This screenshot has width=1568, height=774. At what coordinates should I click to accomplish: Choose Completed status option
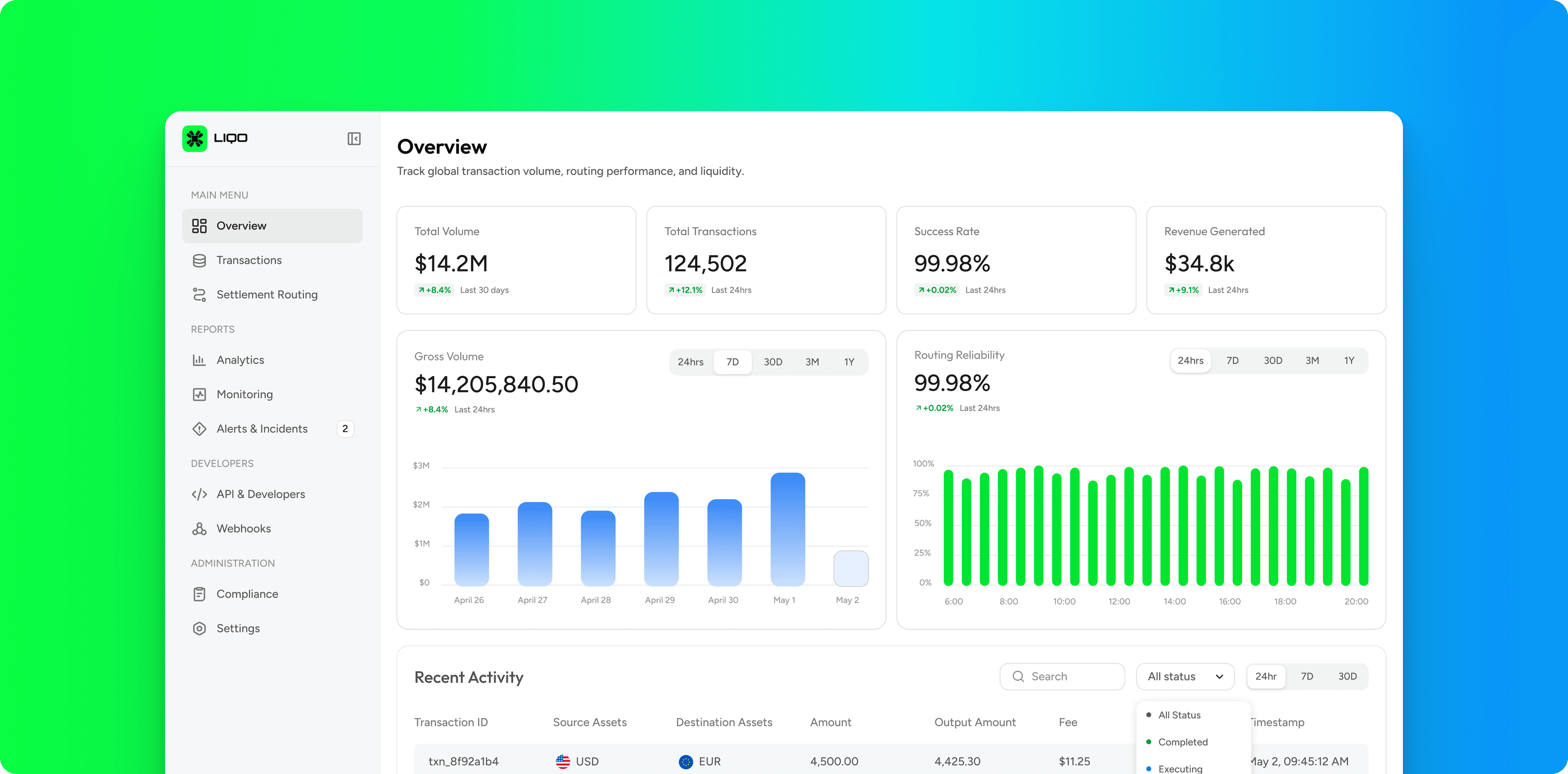pos(1193,742)
